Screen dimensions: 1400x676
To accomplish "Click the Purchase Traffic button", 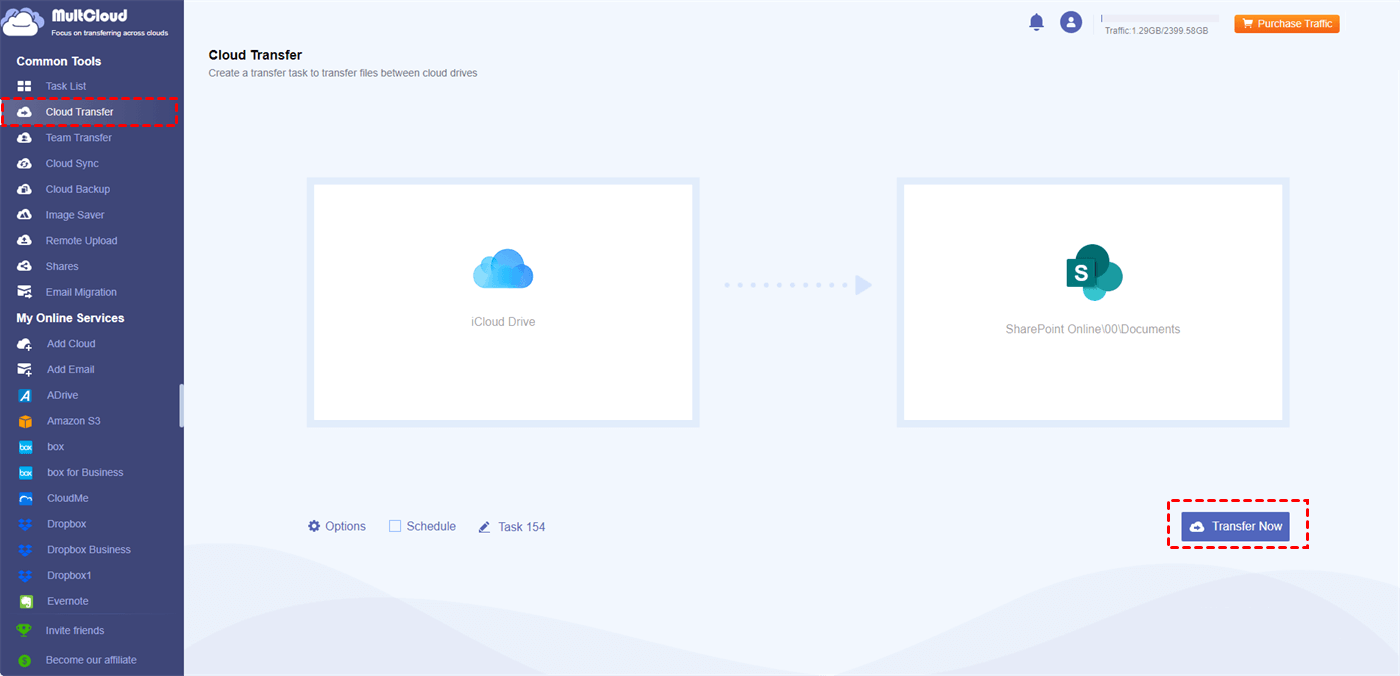I will coord(1287,24).
